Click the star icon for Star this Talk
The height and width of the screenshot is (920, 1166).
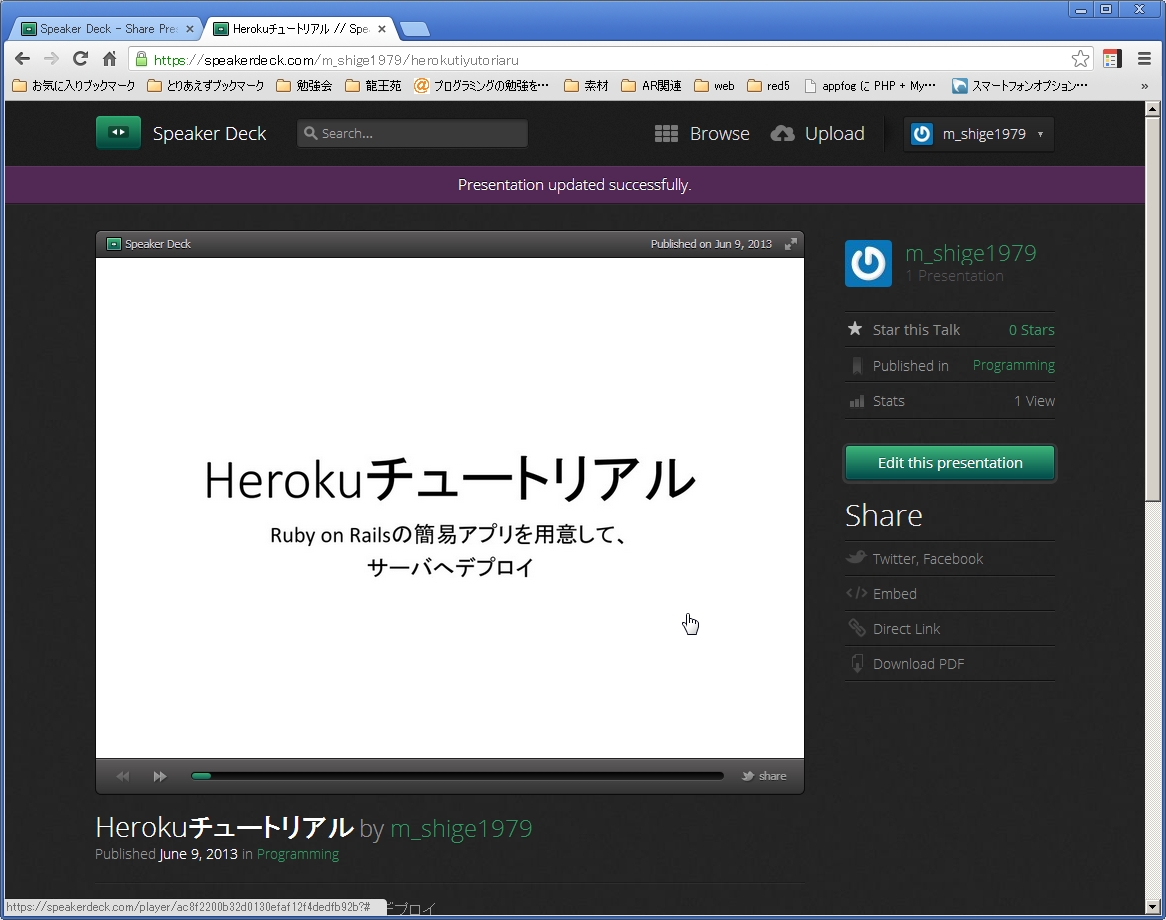click(855, 329)
